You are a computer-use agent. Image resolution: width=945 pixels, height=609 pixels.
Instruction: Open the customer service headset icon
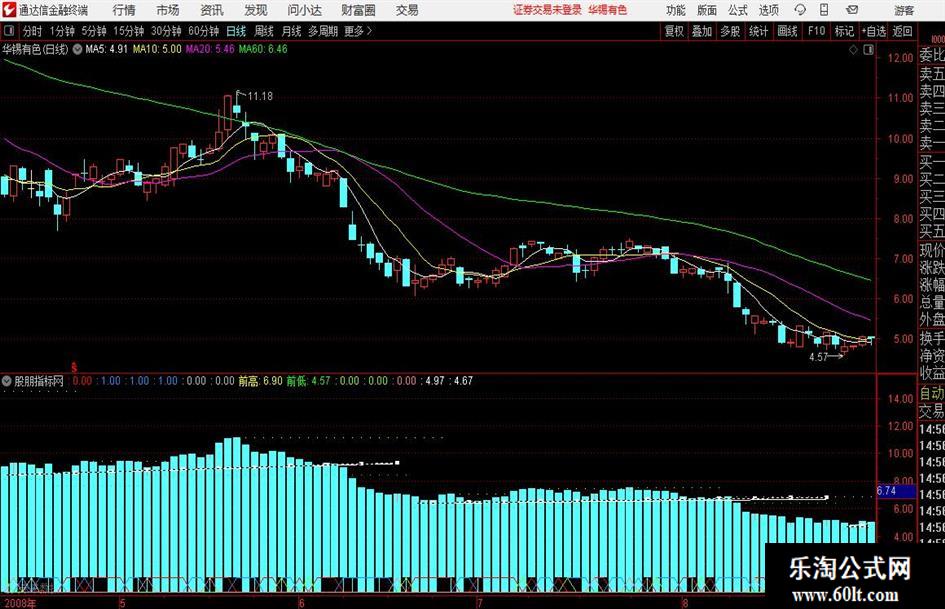click(x=800, y=10)
